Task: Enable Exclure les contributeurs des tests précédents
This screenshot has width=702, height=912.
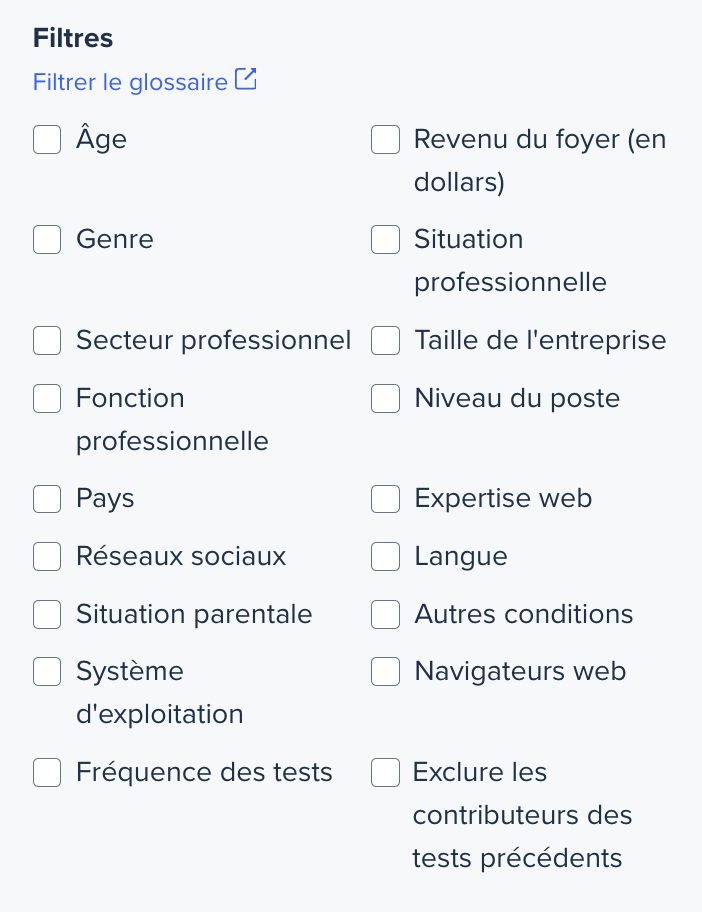Action: 385,772
